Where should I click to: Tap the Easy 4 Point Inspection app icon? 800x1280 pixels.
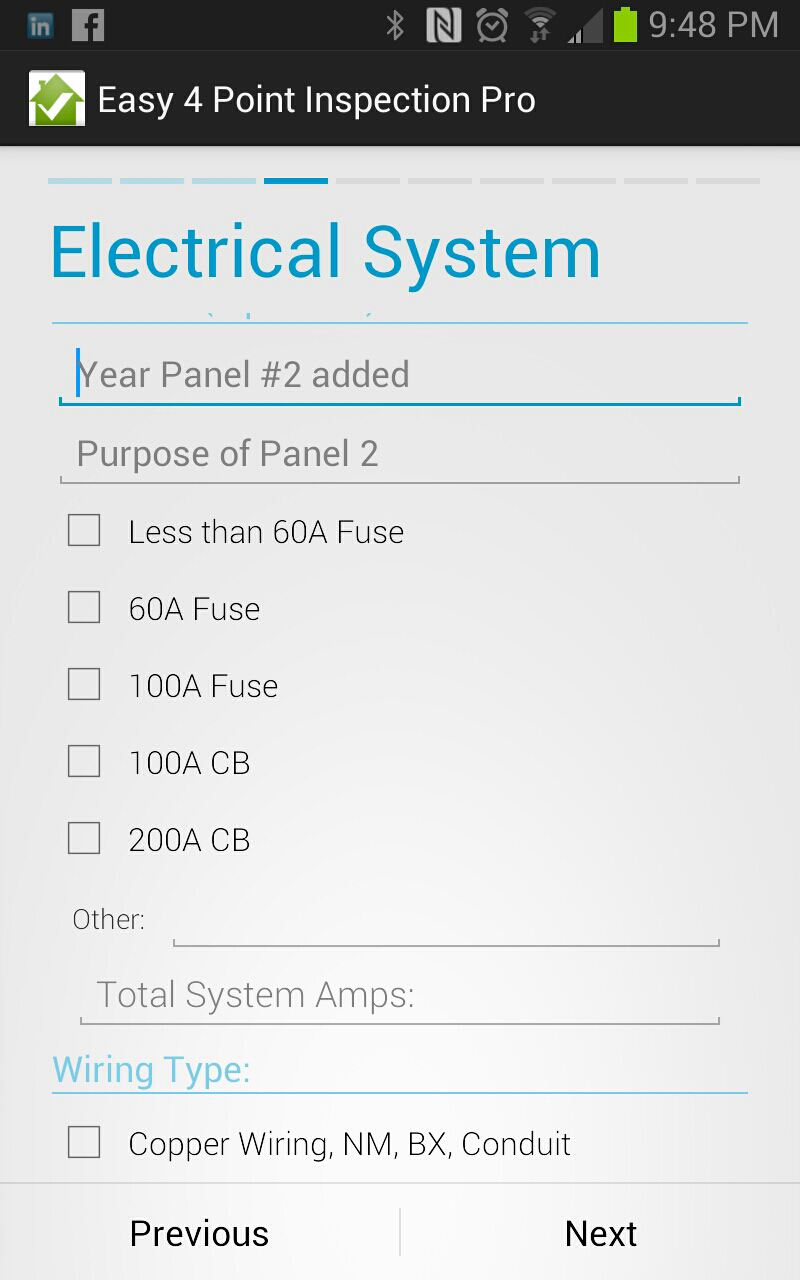click(56, 99)
